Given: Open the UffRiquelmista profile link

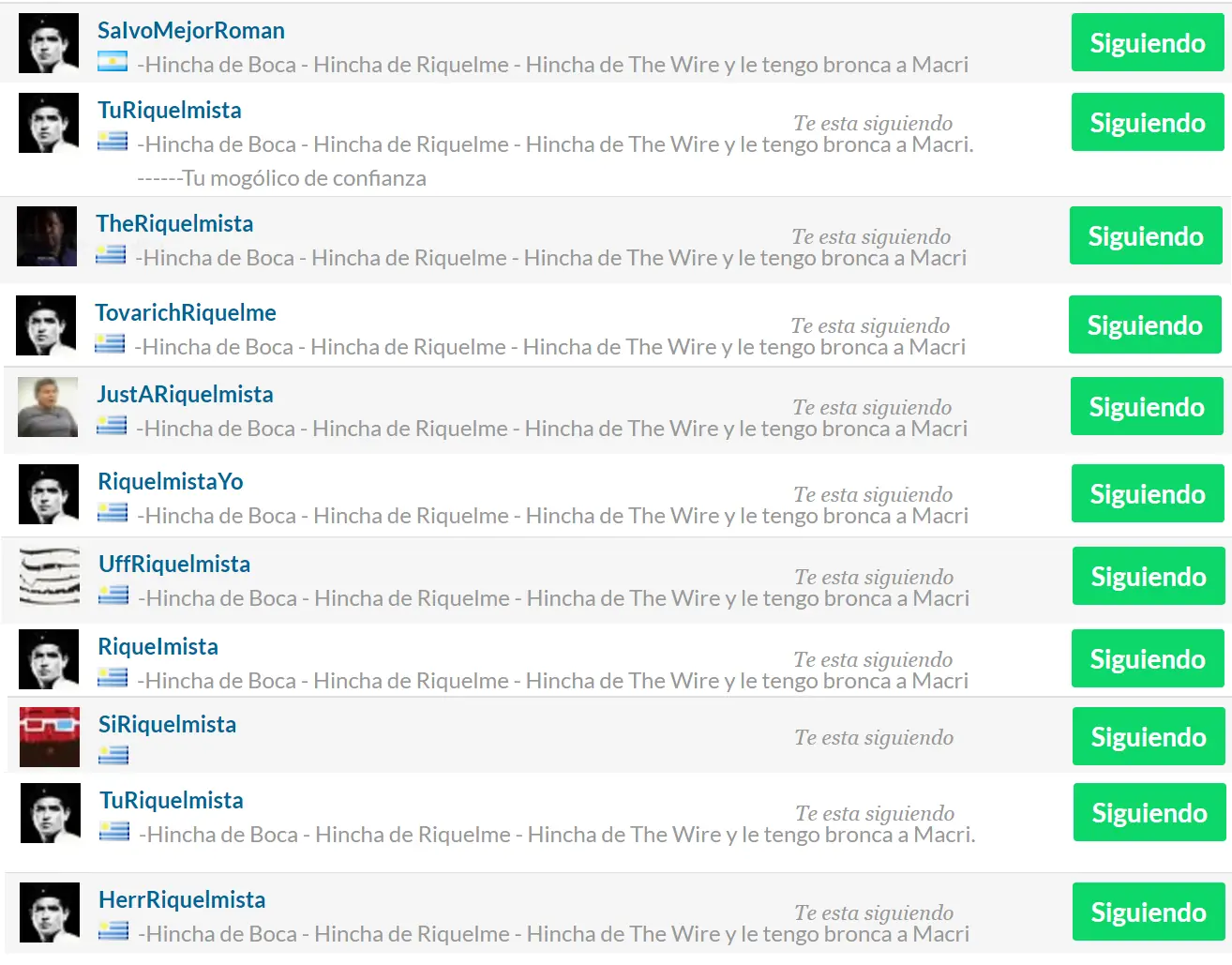Looking at the screenshot, I should click(174, 564).
